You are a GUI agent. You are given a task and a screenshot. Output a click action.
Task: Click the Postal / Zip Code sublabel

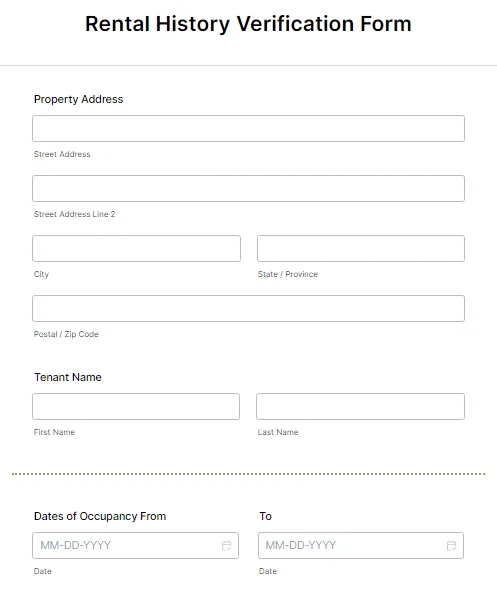coord(66,334)
